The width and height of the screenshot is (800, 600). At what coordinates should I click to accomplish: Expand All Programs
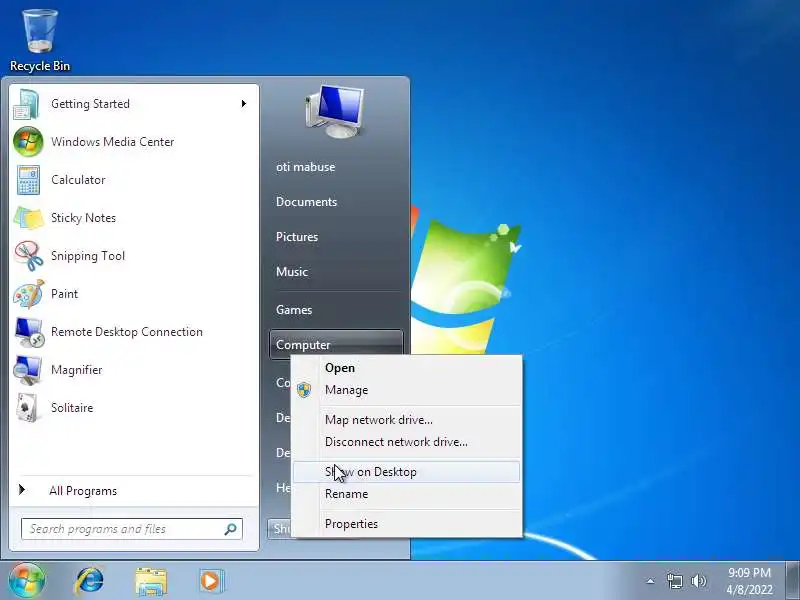(83, 491)
